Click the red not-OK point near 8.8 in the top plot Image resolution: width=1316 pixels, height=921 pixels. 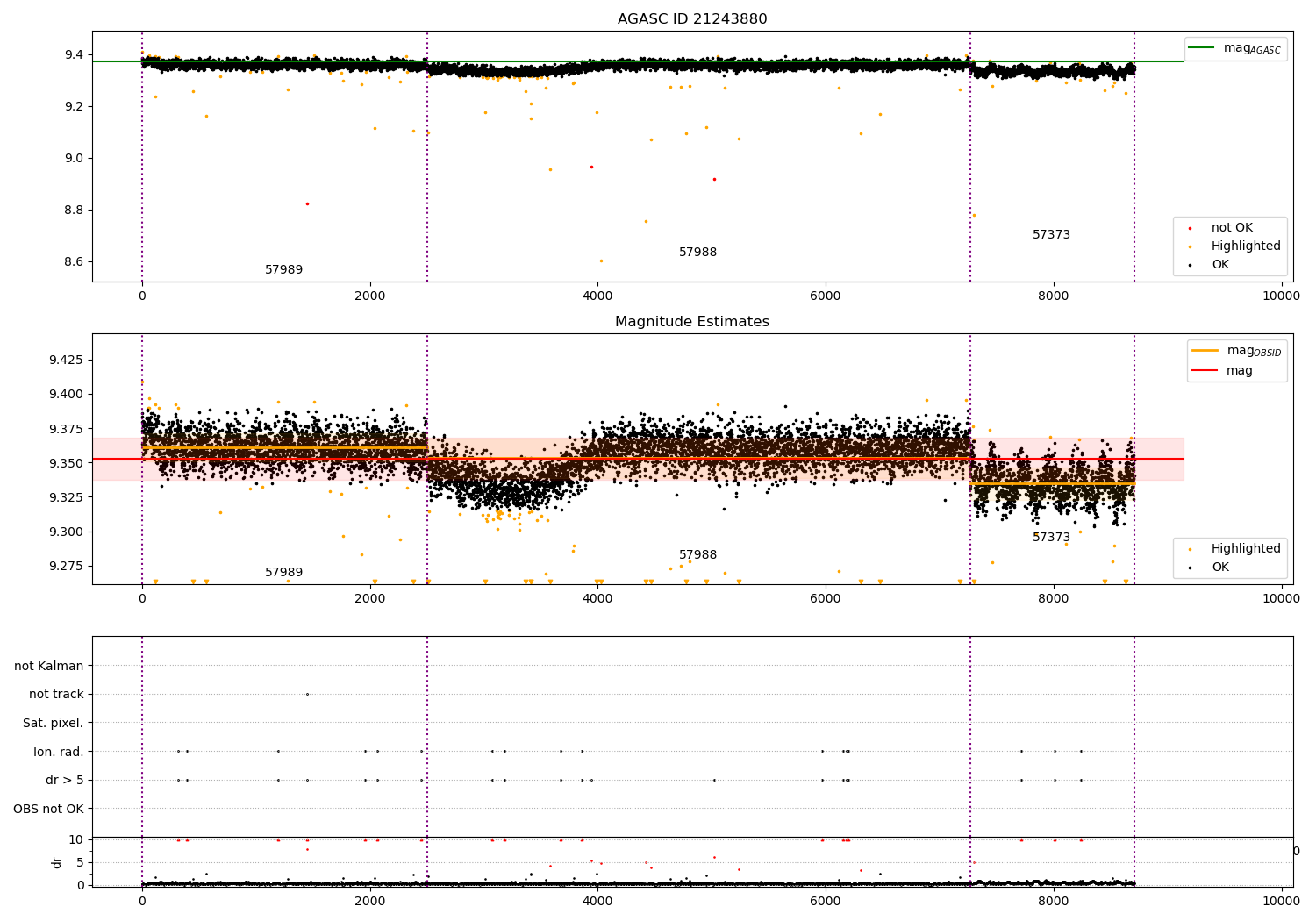[307, 203]
